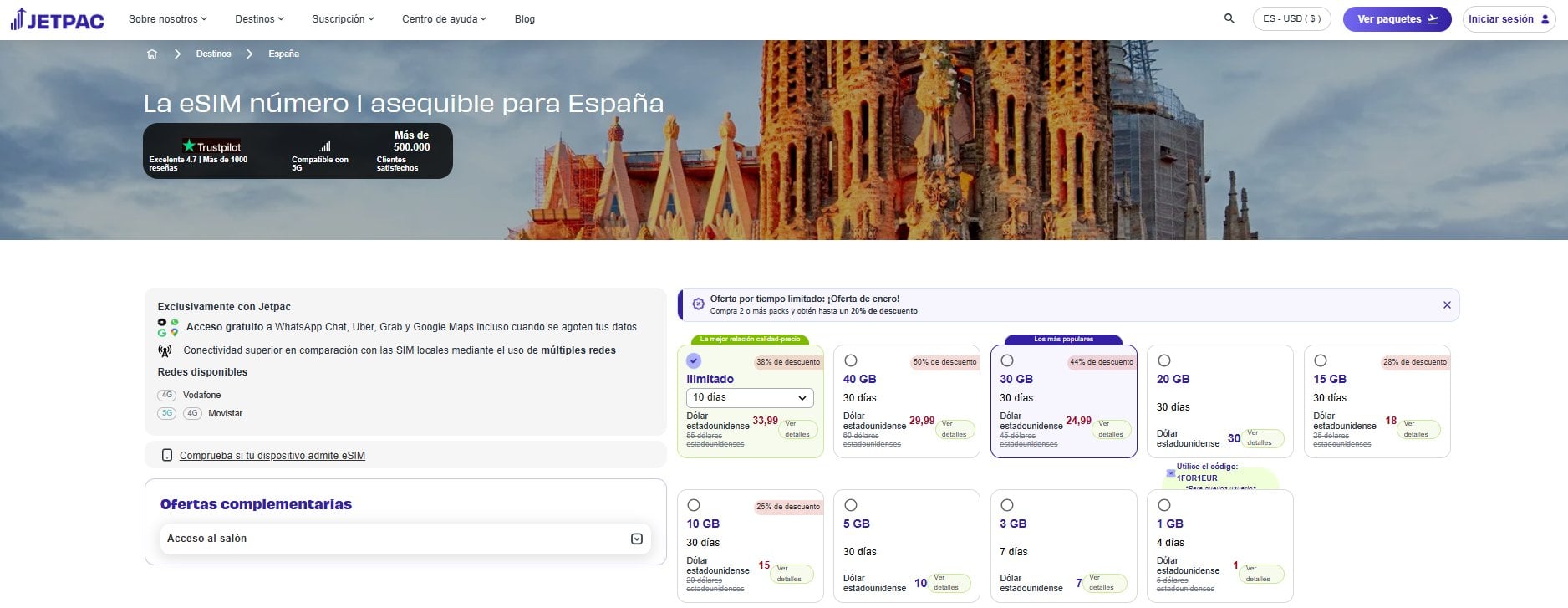Select the 10 GB plan radio button
This screenshot has height=608, width=1568.
[694, 505]
